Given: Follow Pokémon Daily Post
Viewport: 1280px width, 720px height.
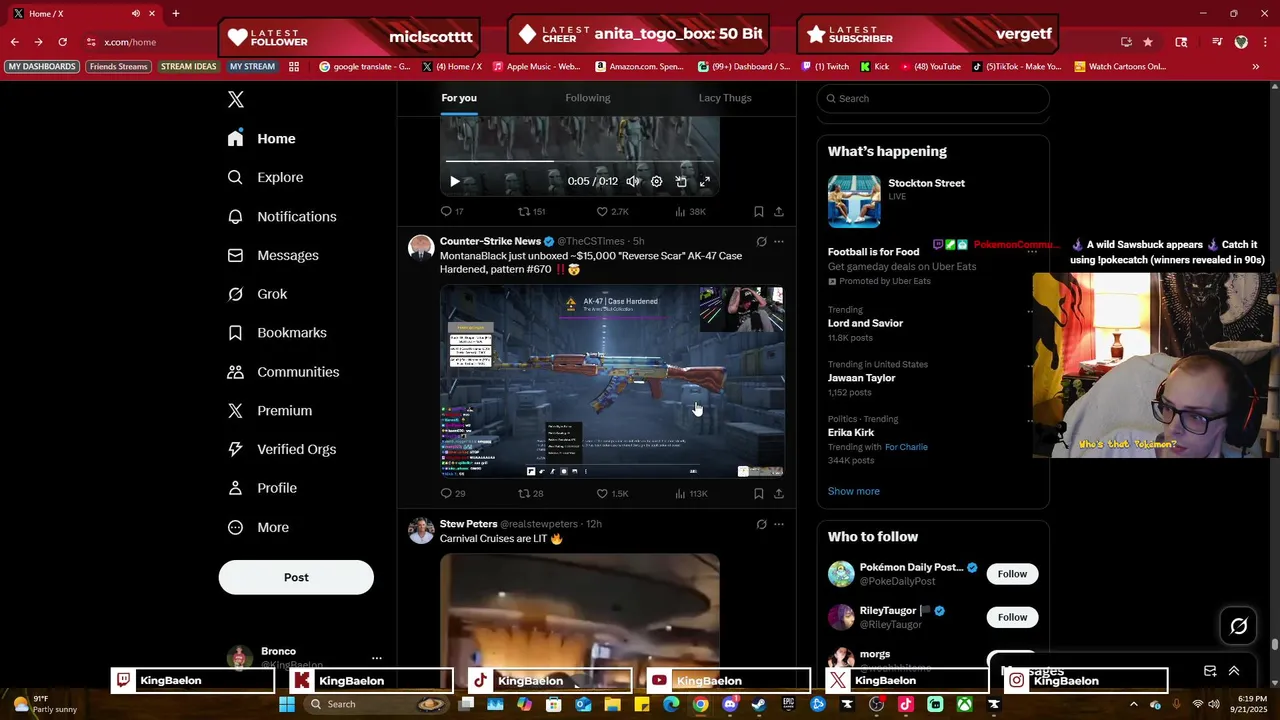Looking at the screenshot, I should pos(1012,574).
